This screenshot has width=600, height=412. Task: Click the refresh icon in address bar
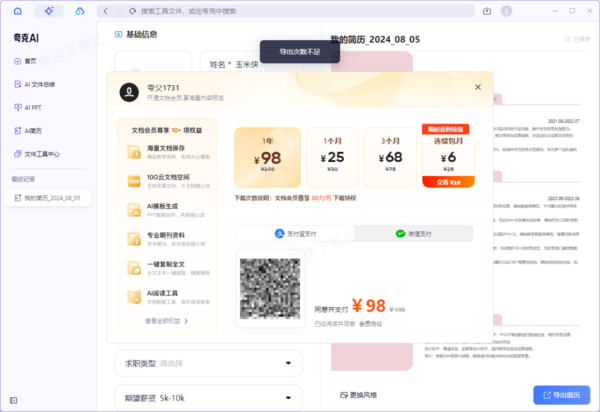(132, 11)
